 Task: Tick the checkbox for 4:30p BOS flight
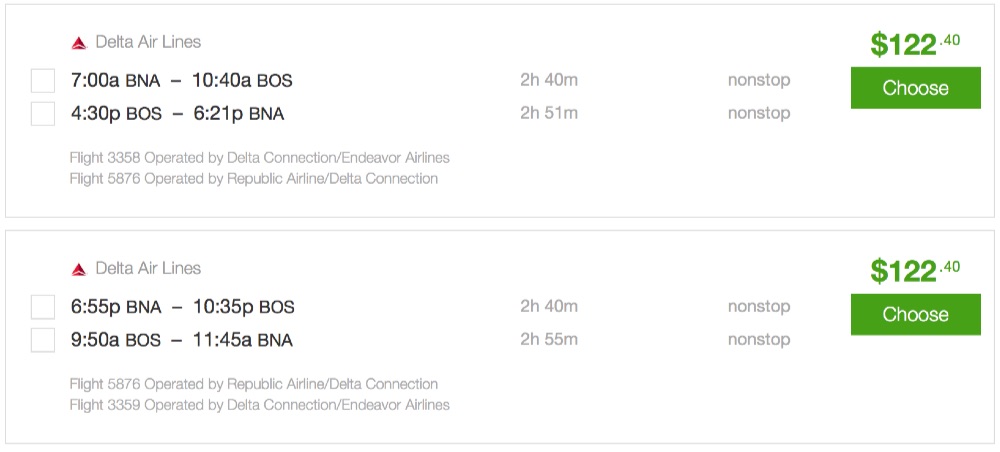pyautogui.click(x=43, y=114)
